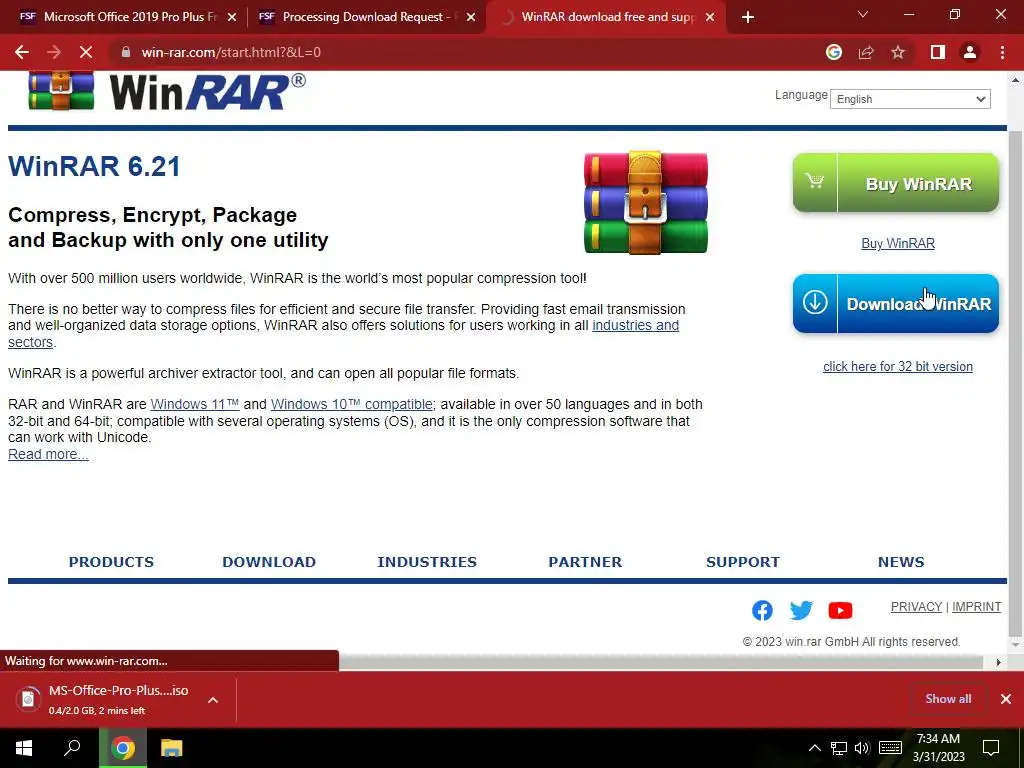Open the Windows 11 link
This screenshot has height=768, width=1024.
coord(195,404)
